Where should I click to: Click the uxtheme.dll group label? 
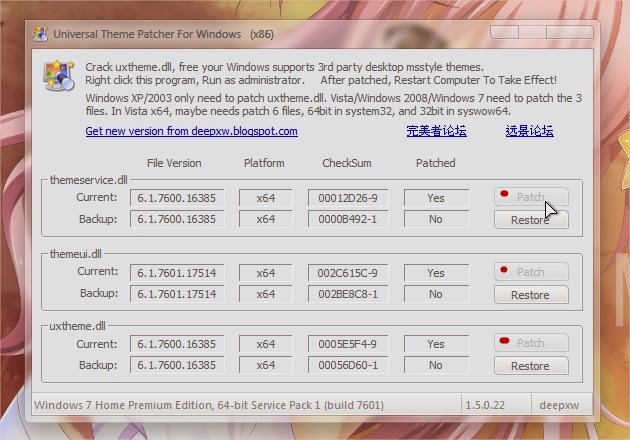77,326
